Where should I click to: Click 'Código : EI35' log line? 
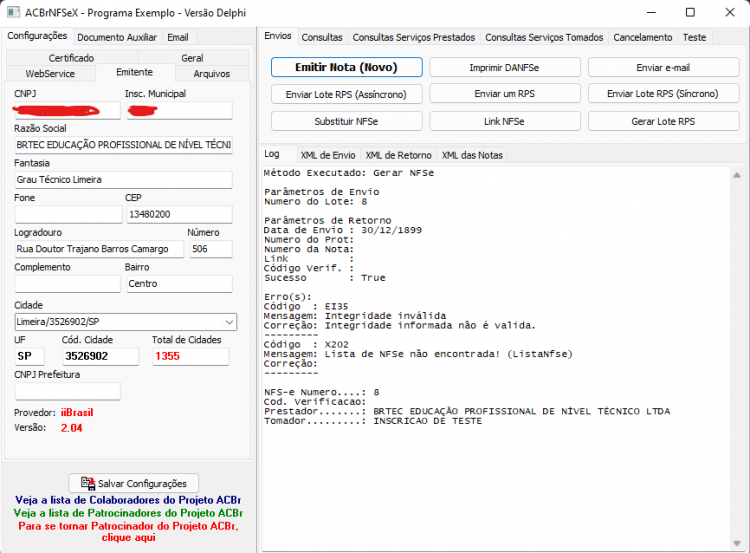(x=306, y=306)
